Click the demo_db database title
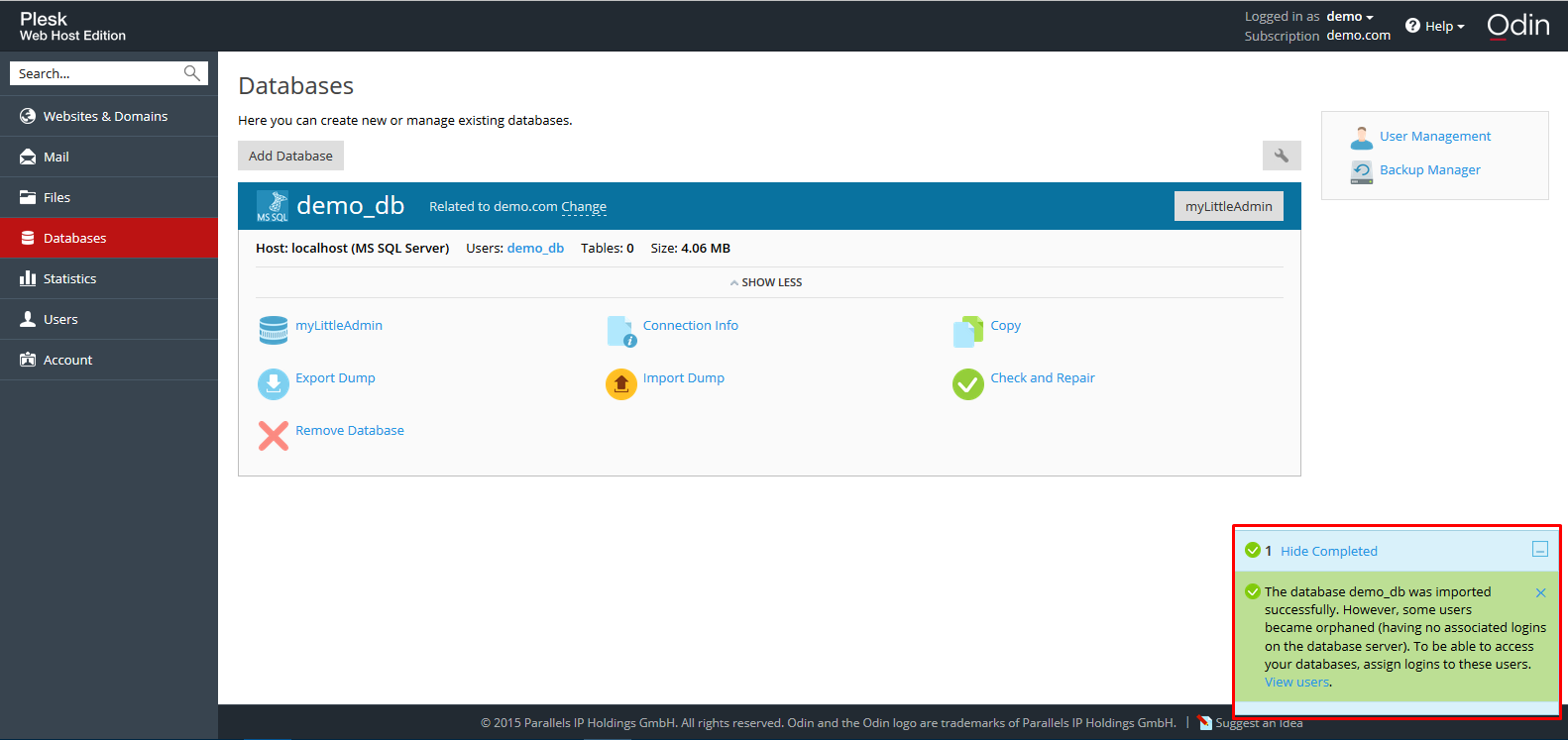 (x=351, y=205)
